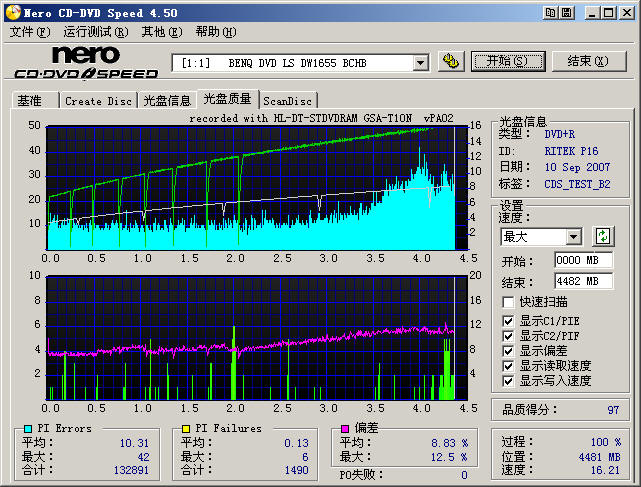Screen dimensions: 641x487
Task: Switch to the ScanDisc tab
Action: (288, 101)
